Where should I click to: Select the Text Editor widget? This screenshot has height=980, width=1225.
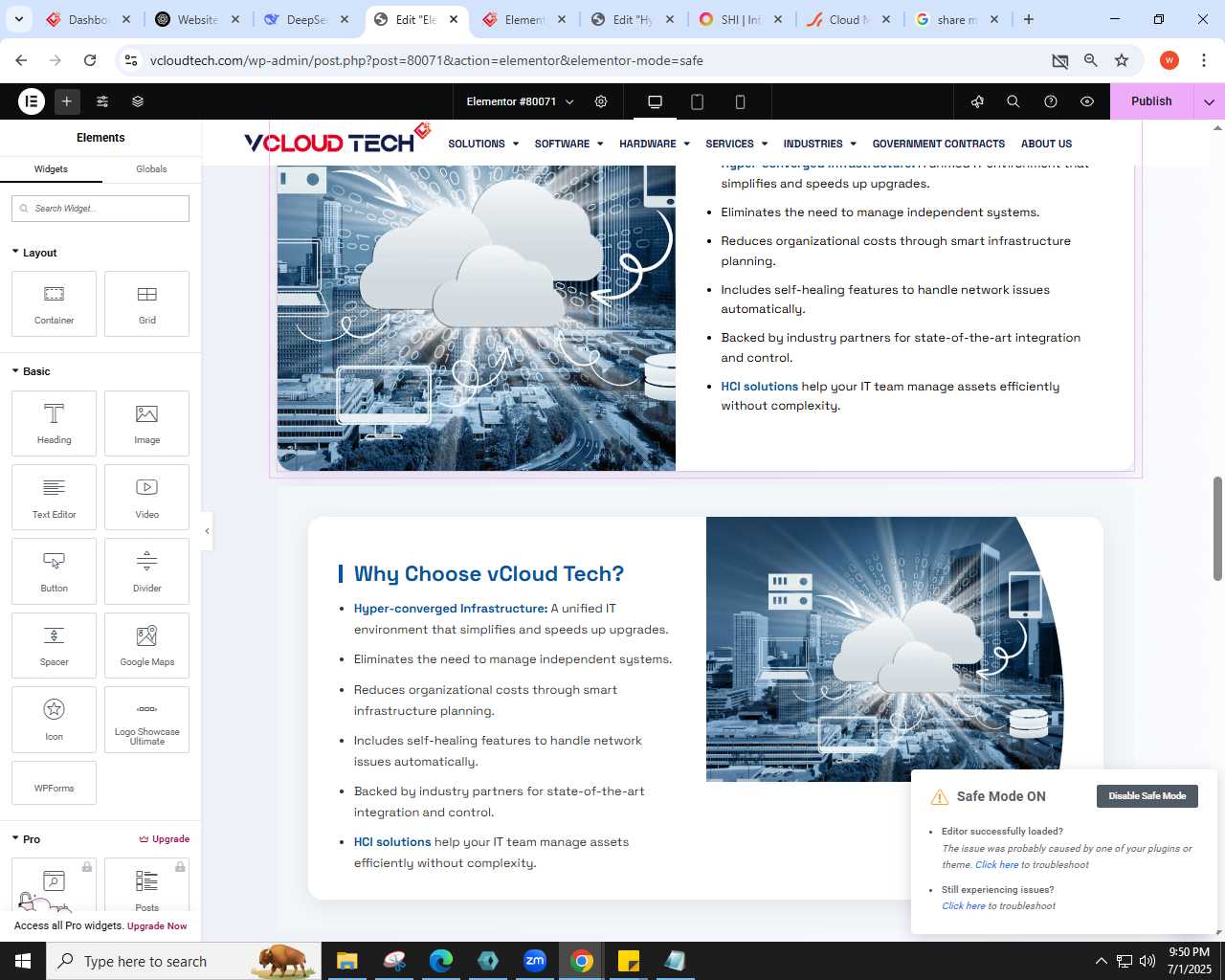[x=54, y=497]
